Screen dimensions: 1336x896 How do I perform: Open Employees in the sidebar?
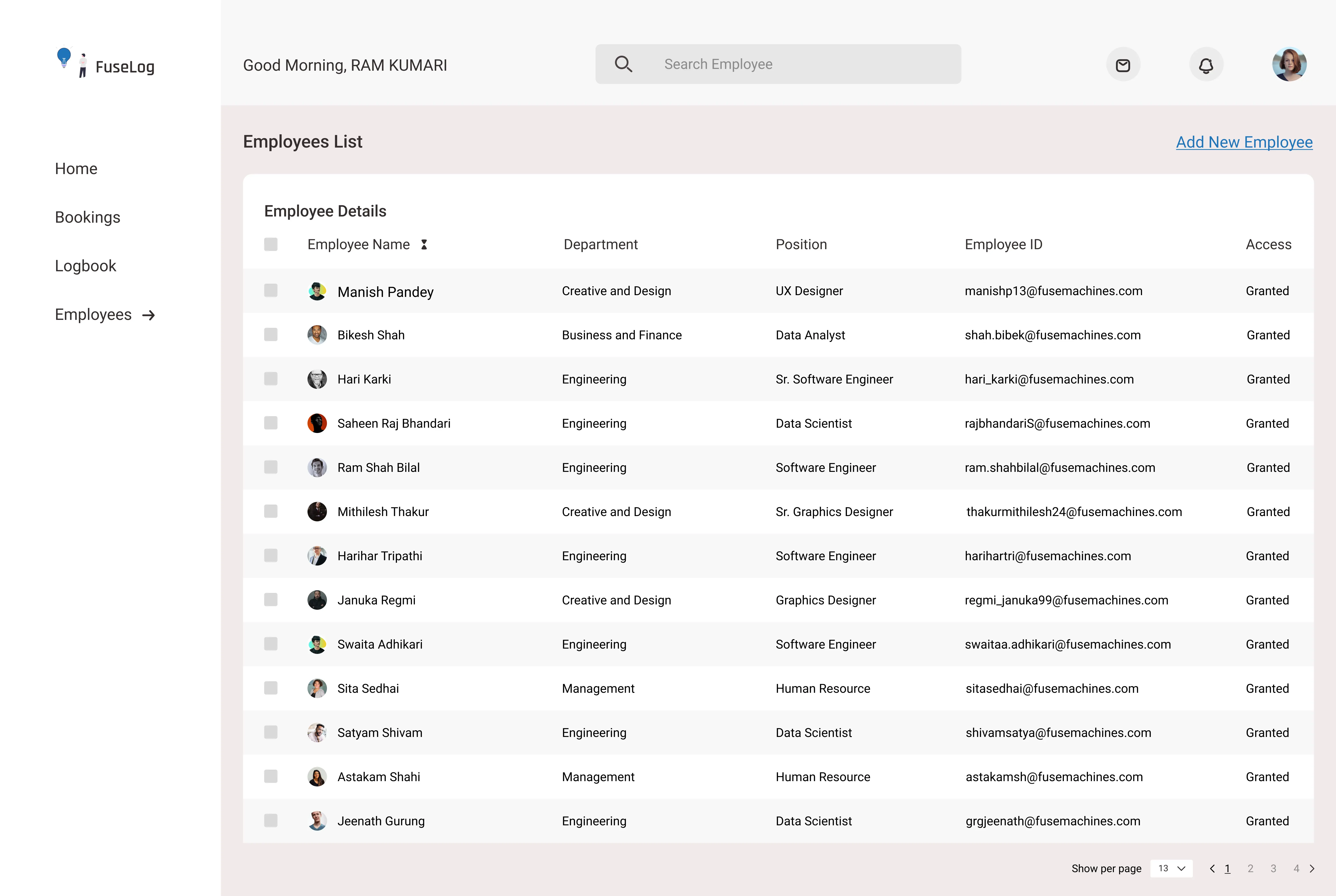(x=93, y=314)
